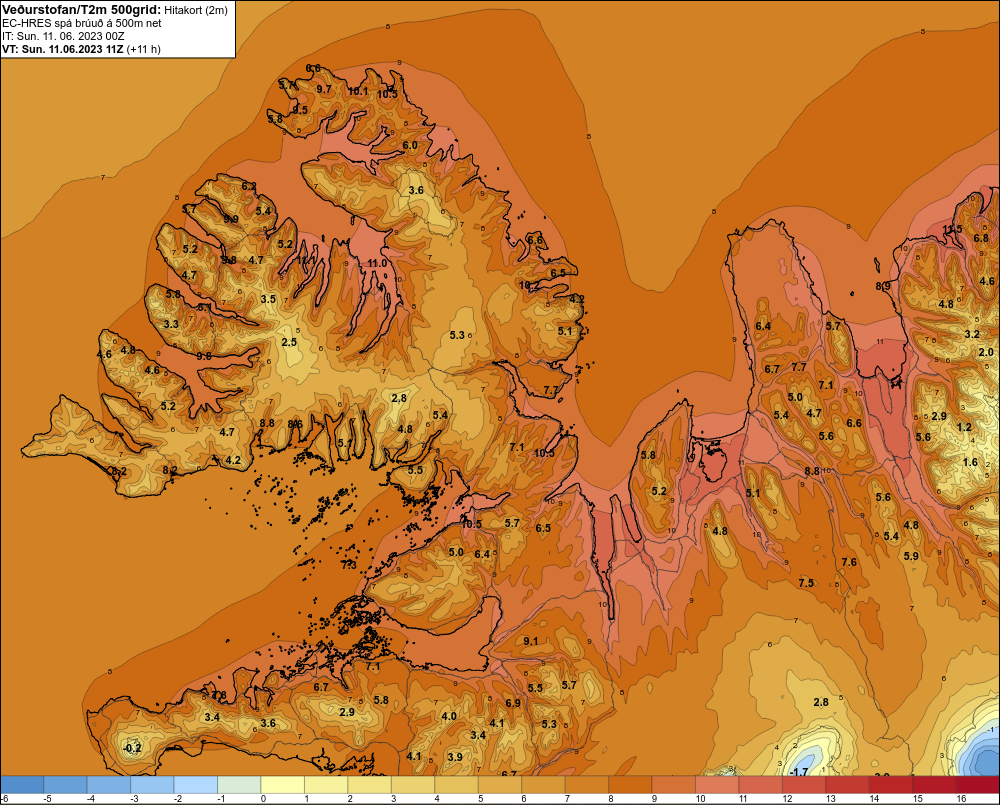The height and width of the screenshot is (805, 1000).
Task: Click legend swatch between 7 and 8
Action: pyautogui.click(x=587, y=785)
